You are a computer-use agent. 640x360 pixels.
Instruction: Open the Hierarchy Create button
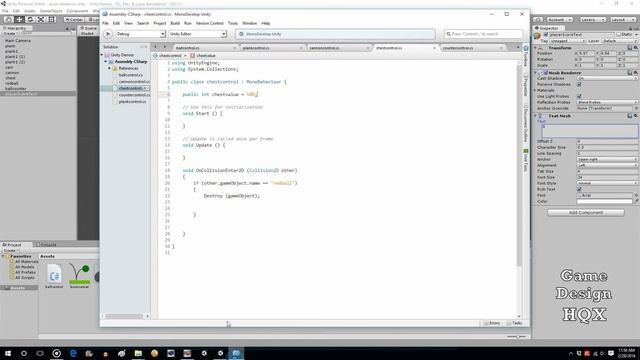click(10, 33)
